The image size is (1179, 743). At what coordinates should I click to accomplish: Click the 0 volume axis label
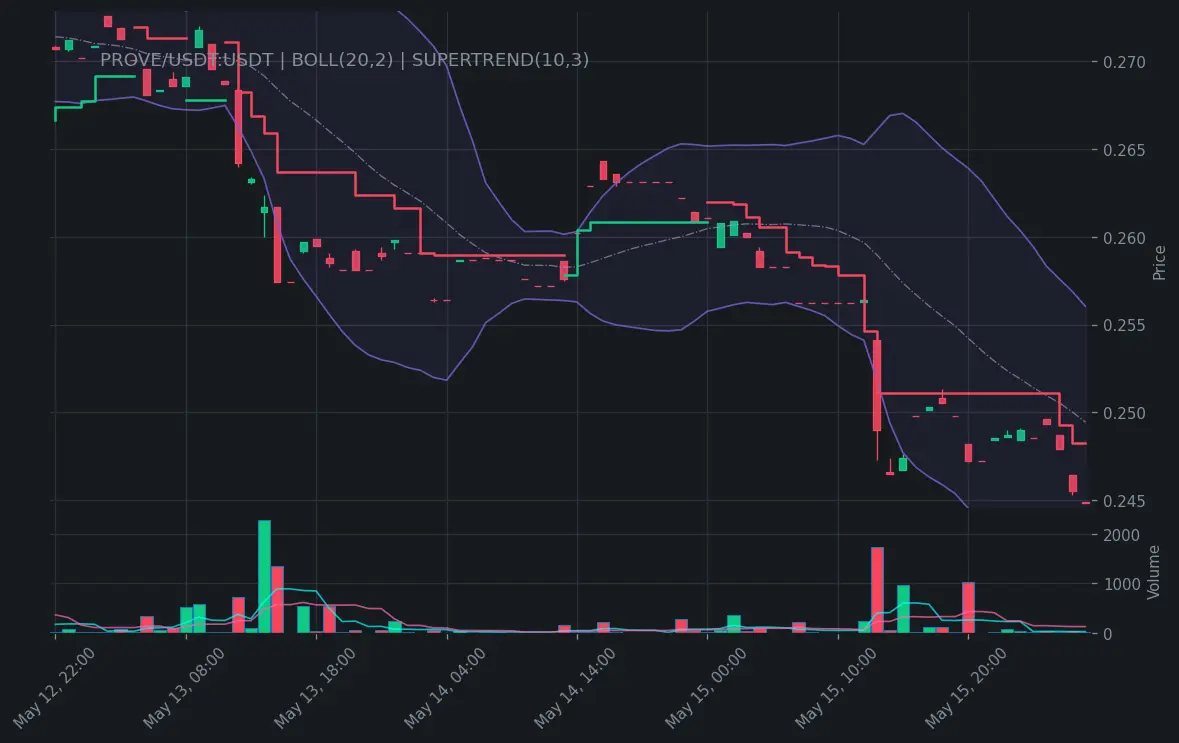[x=1108, y=635]
